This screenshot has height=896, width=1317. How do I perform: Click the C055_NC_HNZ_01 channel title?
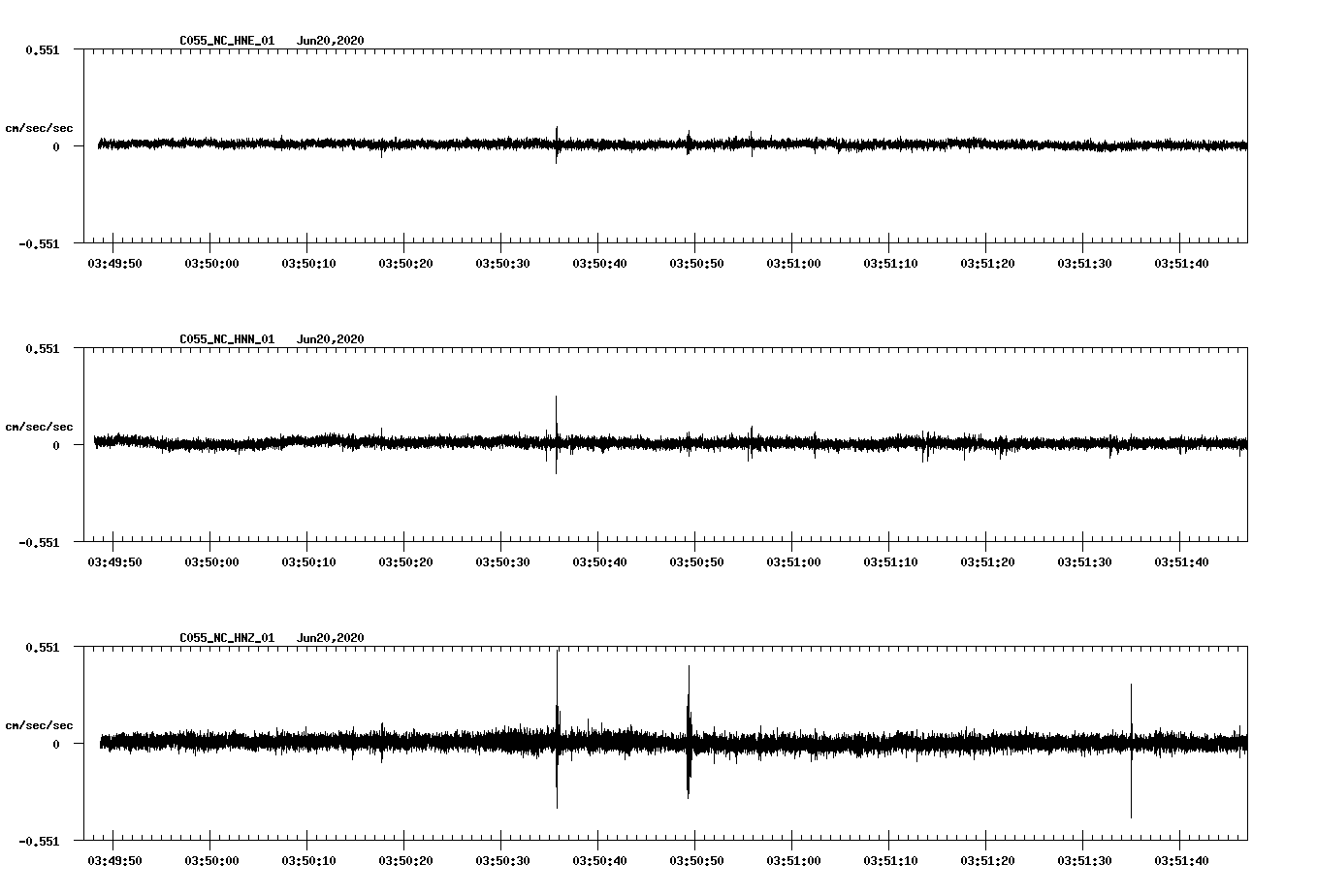coord(227,638)
